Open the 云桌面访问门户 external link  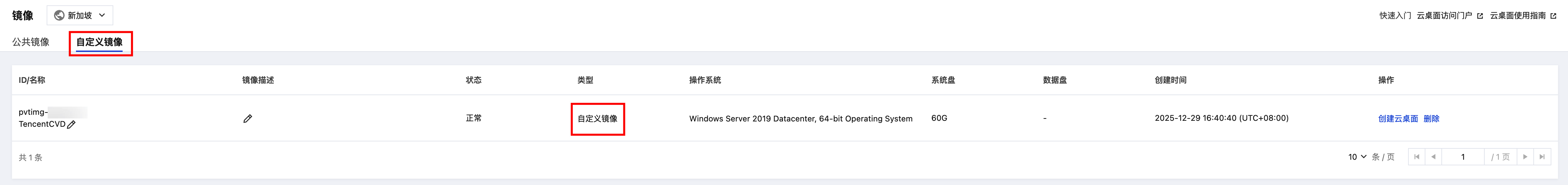[x=1449, y=16]
